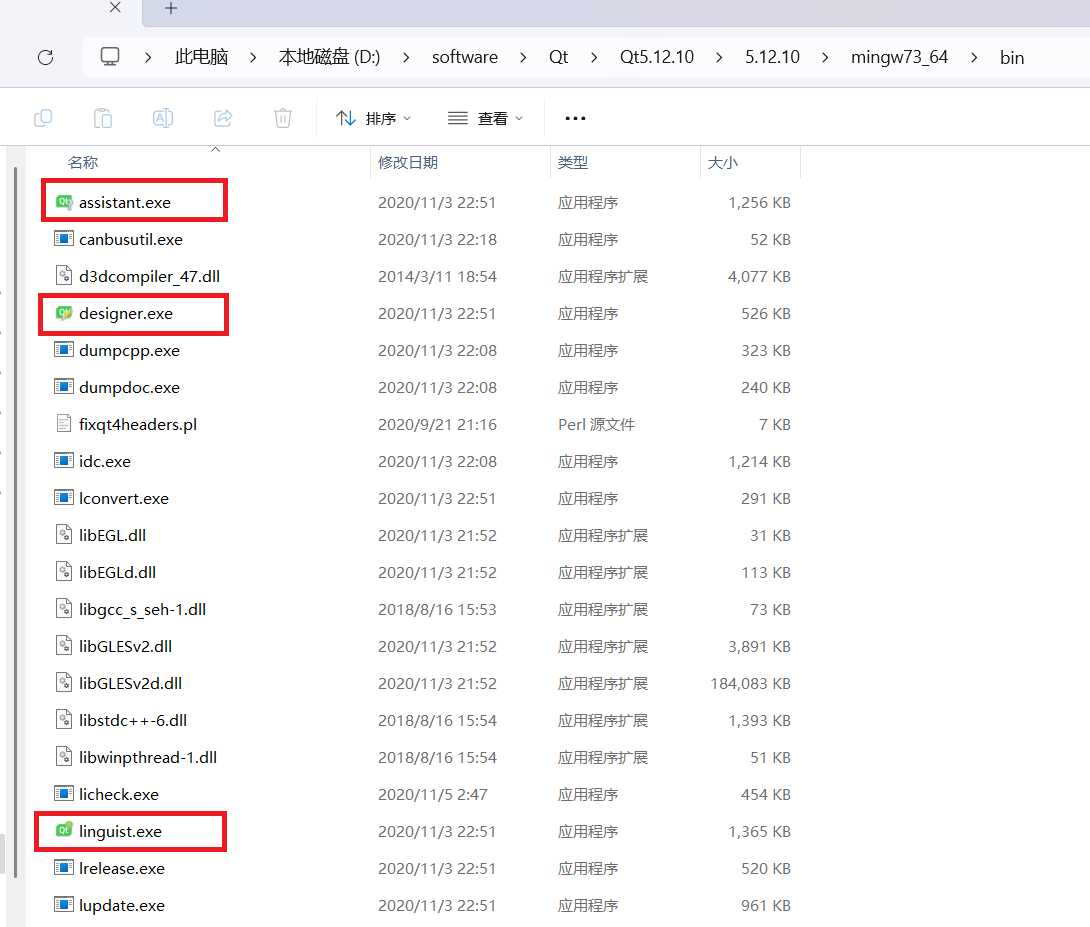Screen dimensions: 1090x927
Task: Expand chevron after software in breadcrumb
Action: [523, 58]
